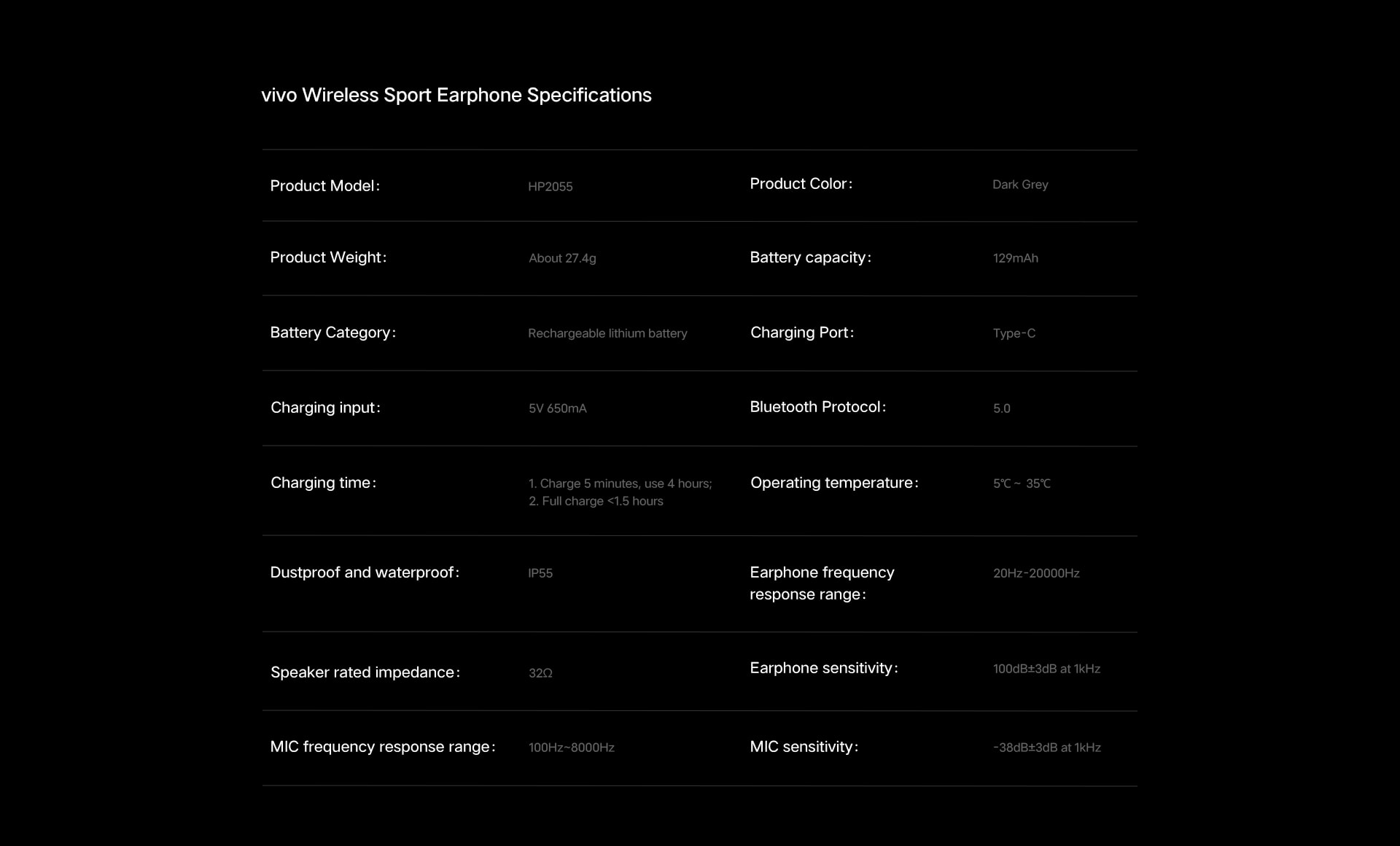
Task: Select the Rechargeable lithium battery text
Action: (607, 333)
